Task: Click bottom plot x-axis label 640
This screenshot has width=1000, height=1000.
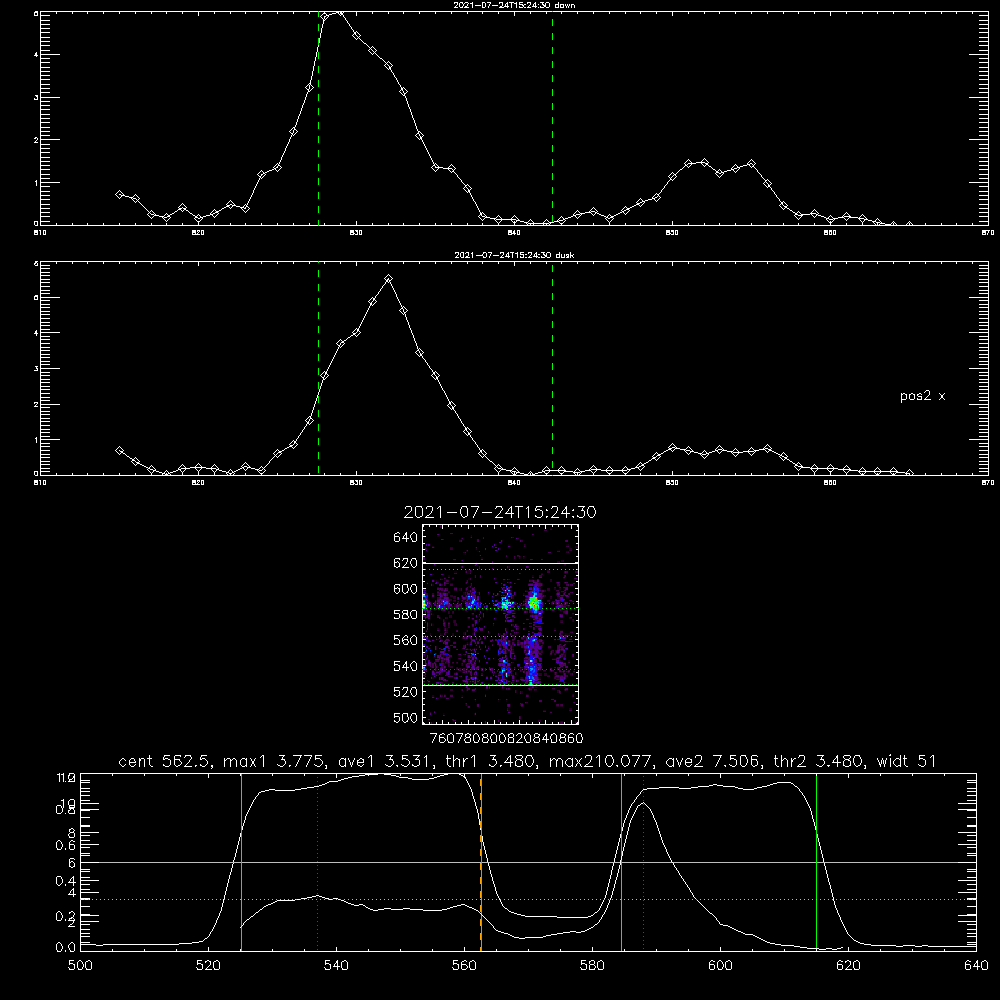Action: (x=976, y=966)
